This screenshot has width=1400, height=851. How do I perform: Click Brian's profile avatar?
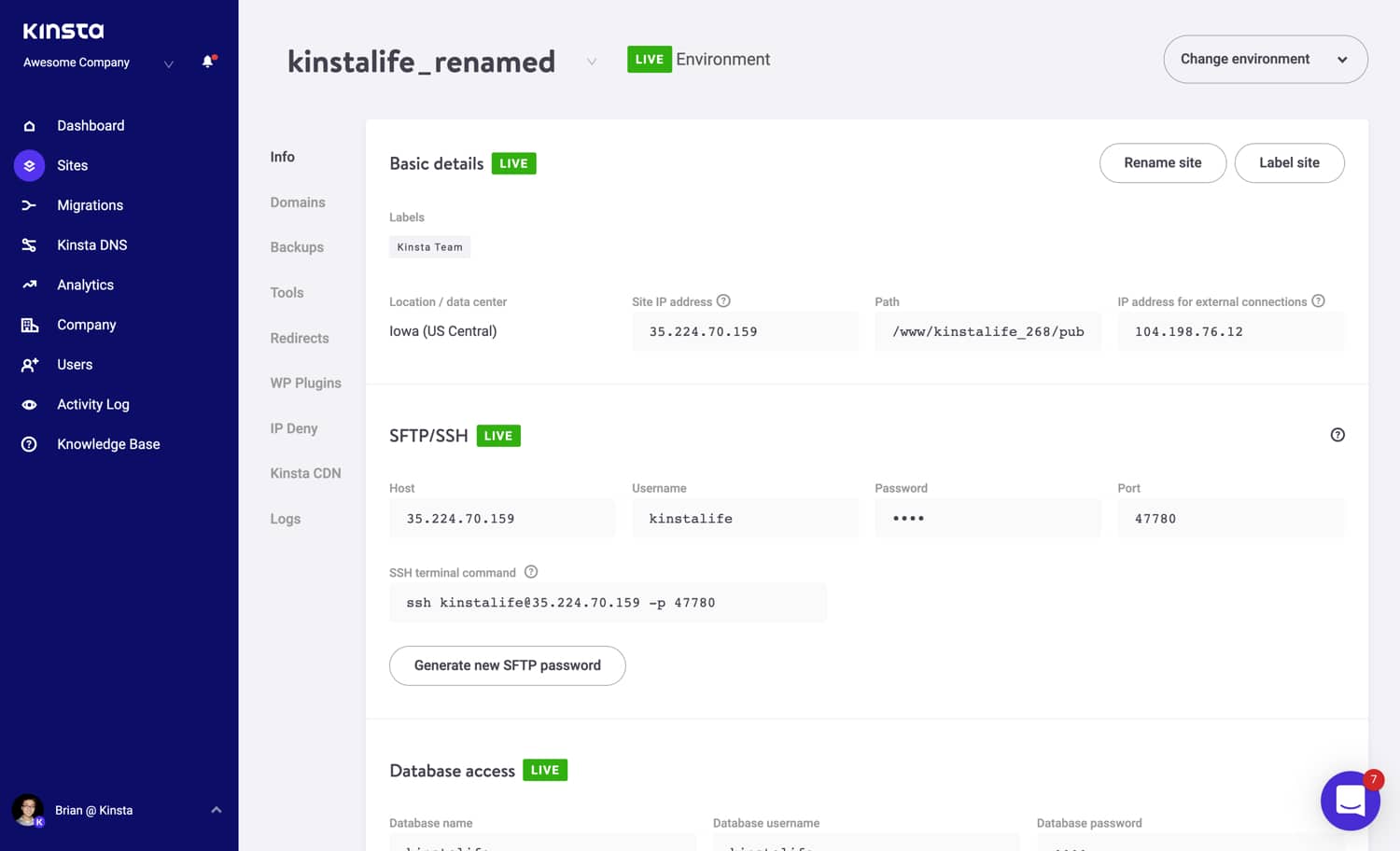pyautogui.click(x=27, y=810)
